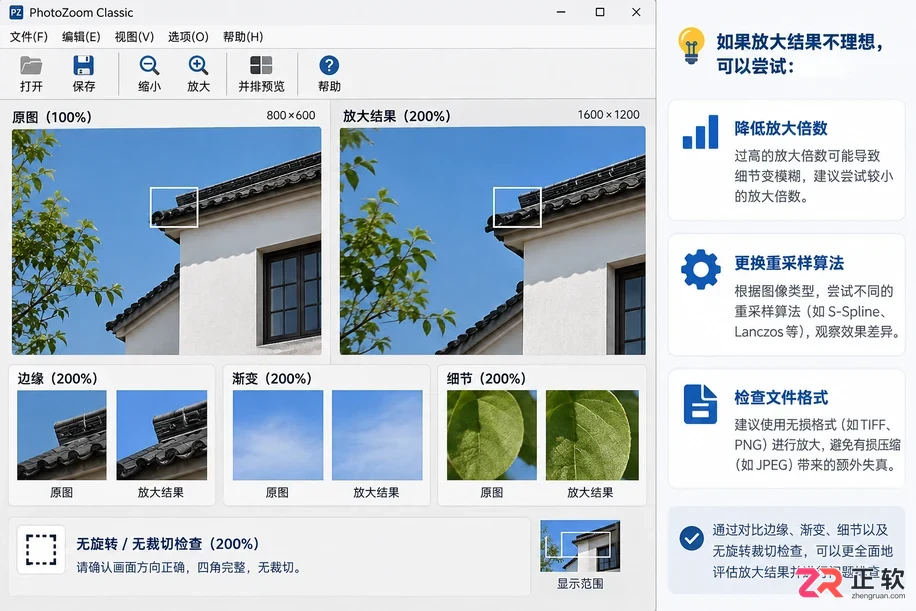Click the text 请确认画面方向正确，四角完整，无裁切。
916x611 pixels.
pos(190,567)
